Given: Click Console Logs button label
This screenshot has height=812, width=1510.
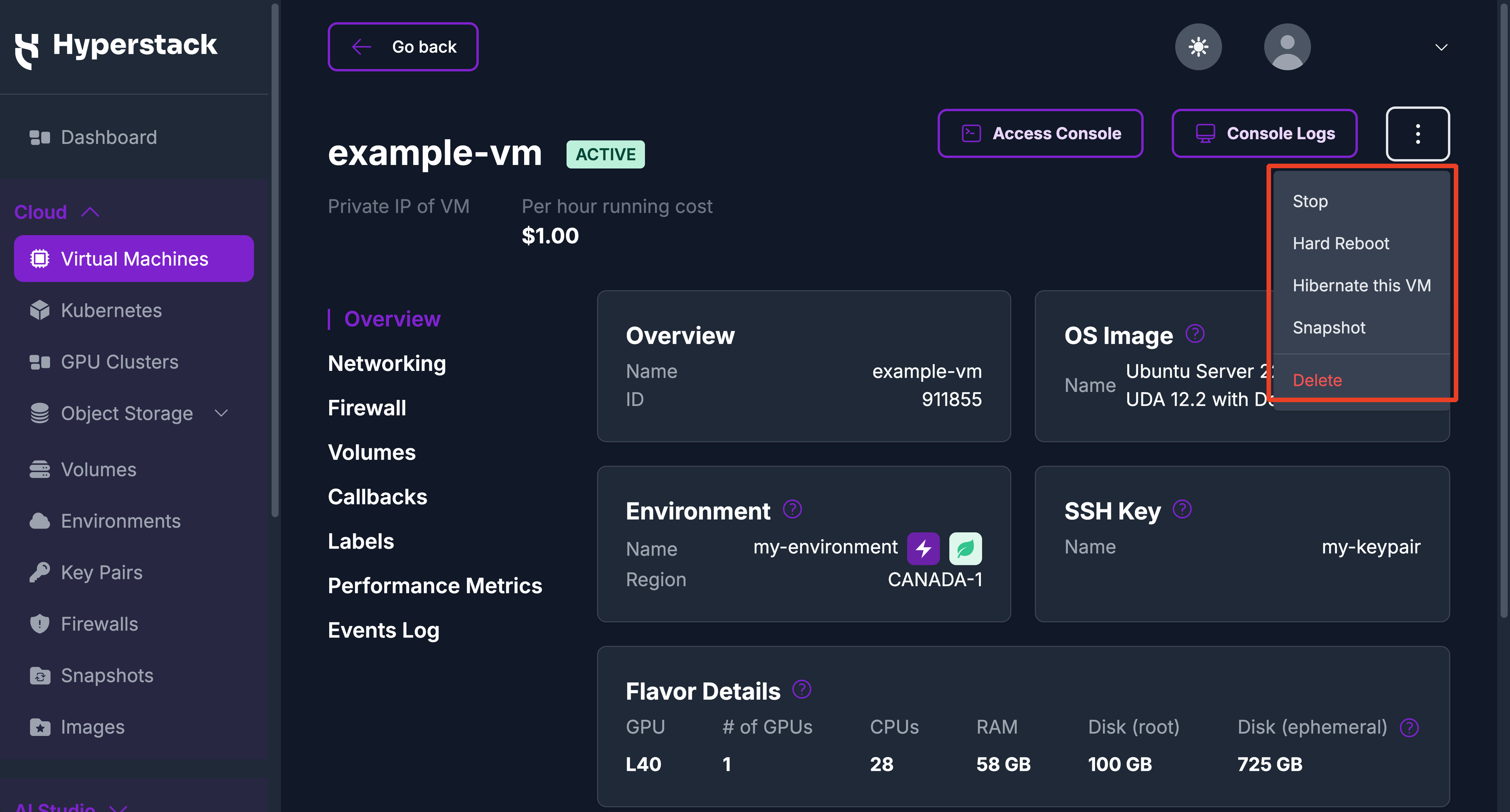Looking at the screenshot, I should tap(1281, 133).
